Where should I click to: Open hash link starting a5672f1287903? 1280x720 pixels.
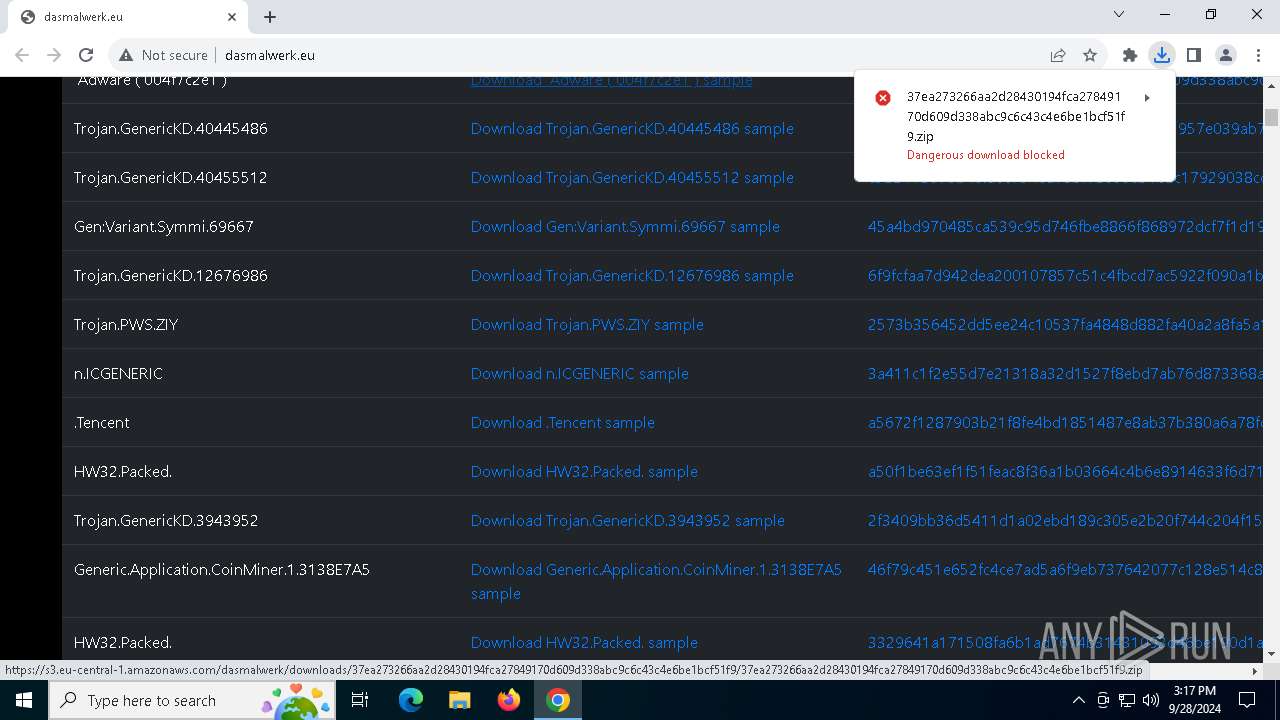click(x=1065, y=422)
